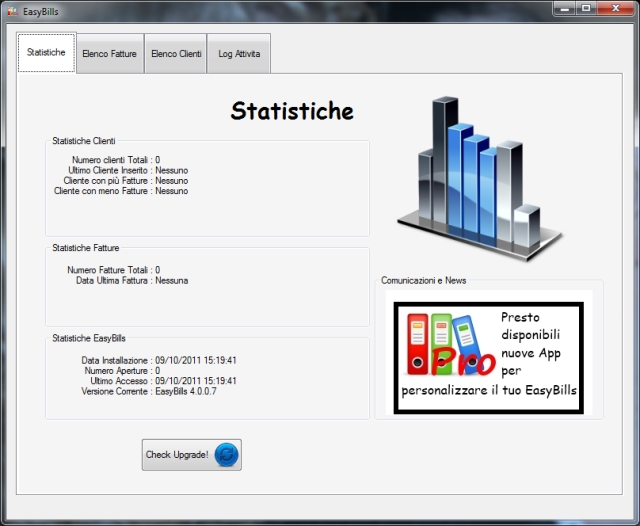
Task: Click 'Data Ultima Fattura : Nessuna' text
Action: [132, 280]
